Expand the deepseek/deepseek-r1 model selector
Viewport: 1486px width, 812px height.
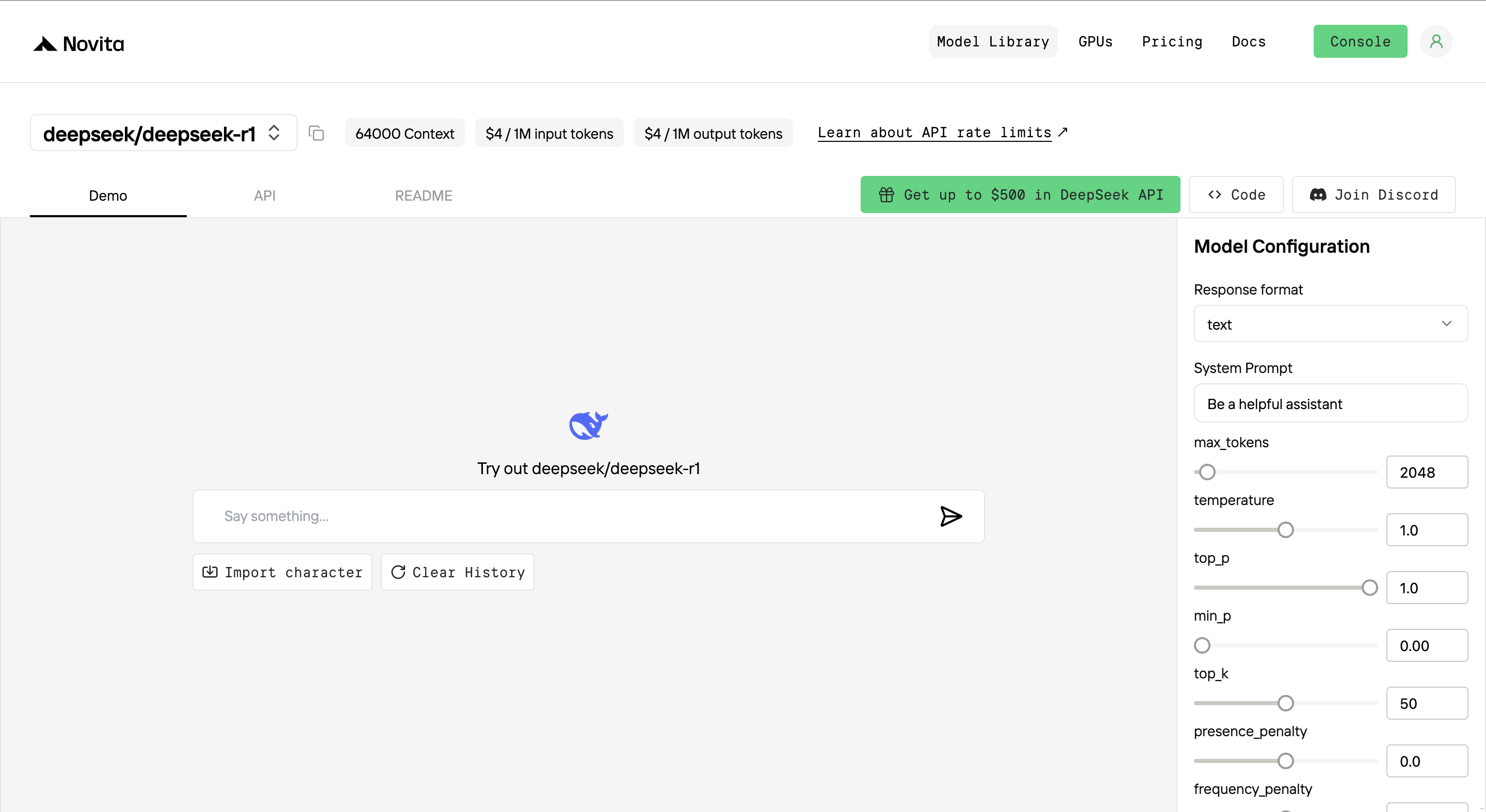point(163,133)
